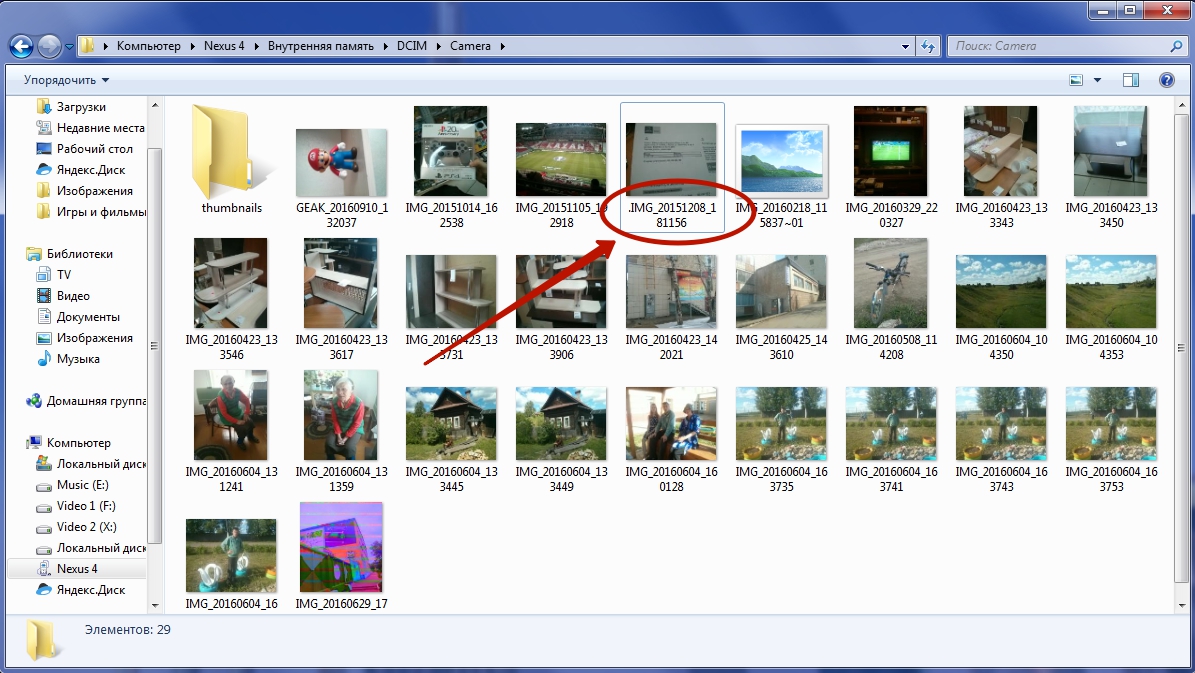Click the search magnifier icon

click(1176, 46)
